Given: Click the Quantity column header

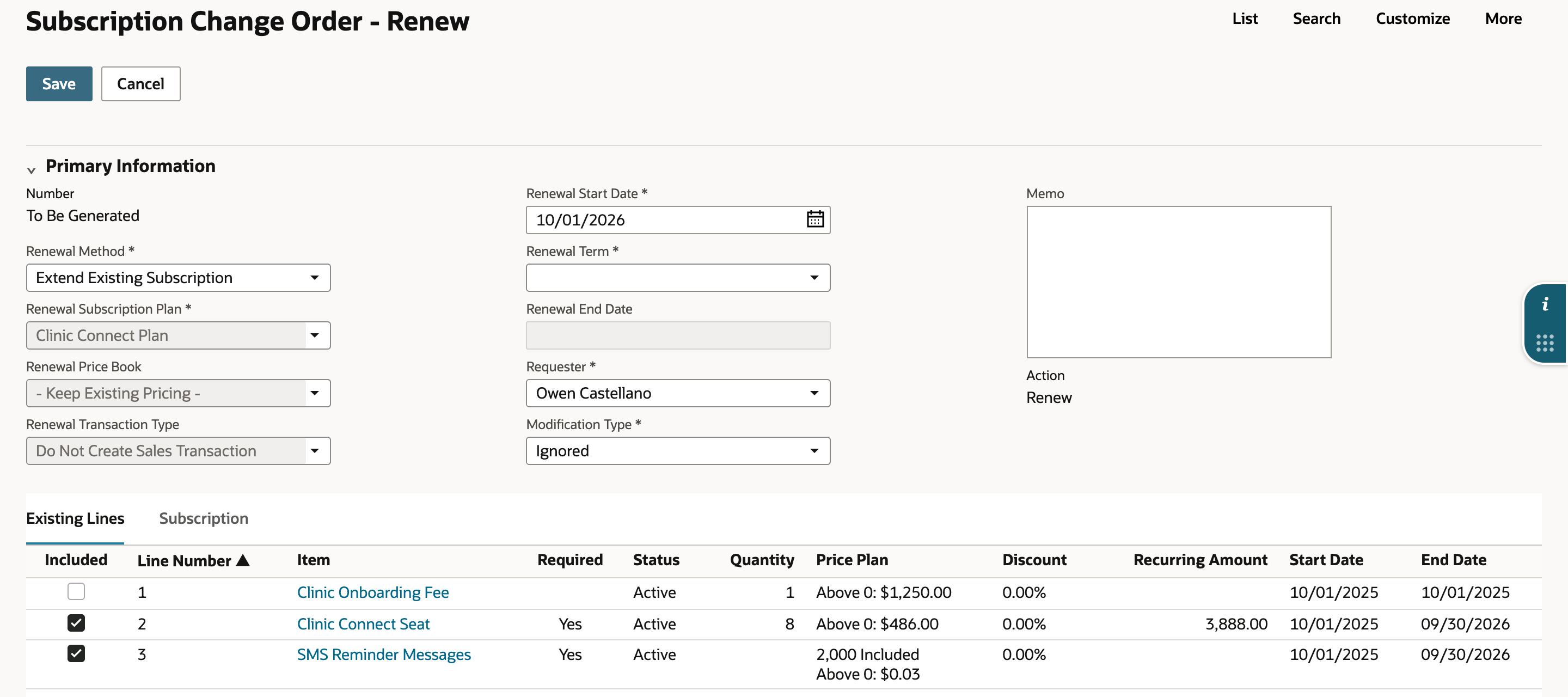Looking at the screenshot, I should (762, 560).
